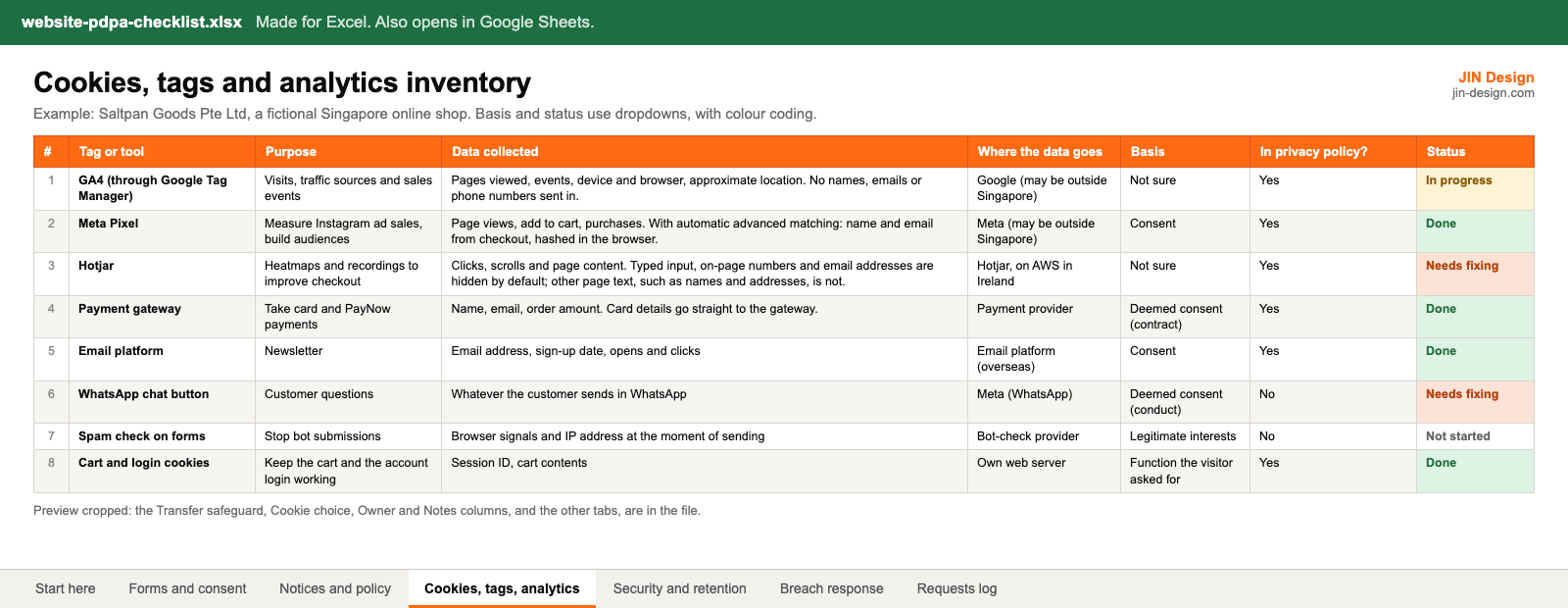Switch to the Requests log tab

[957, 588]
